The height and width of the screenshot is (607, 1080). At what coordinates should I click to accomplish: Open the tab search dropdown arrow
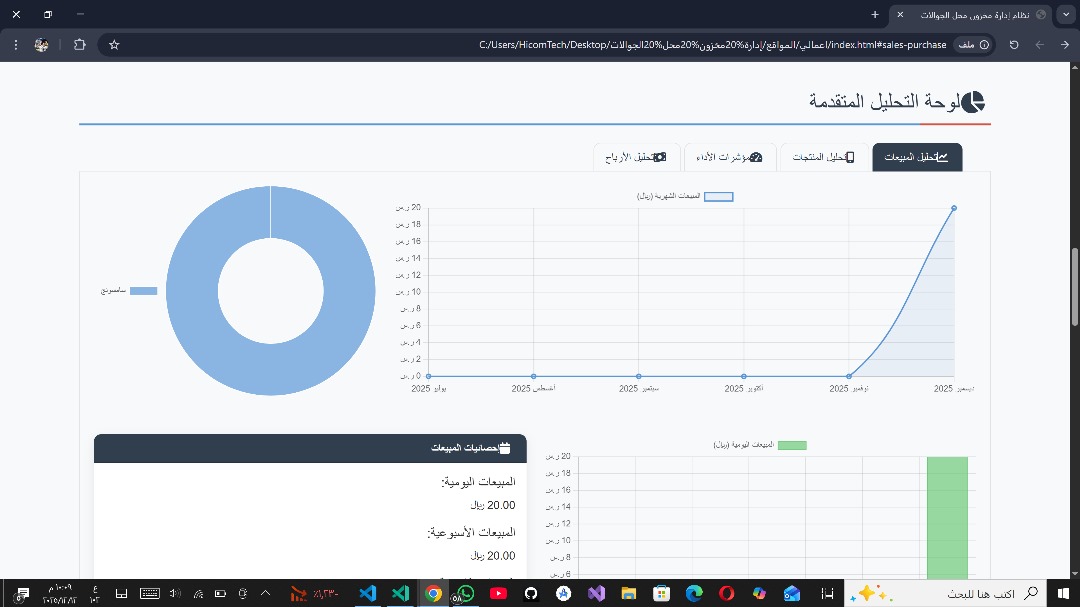(x=1066, y=14)
